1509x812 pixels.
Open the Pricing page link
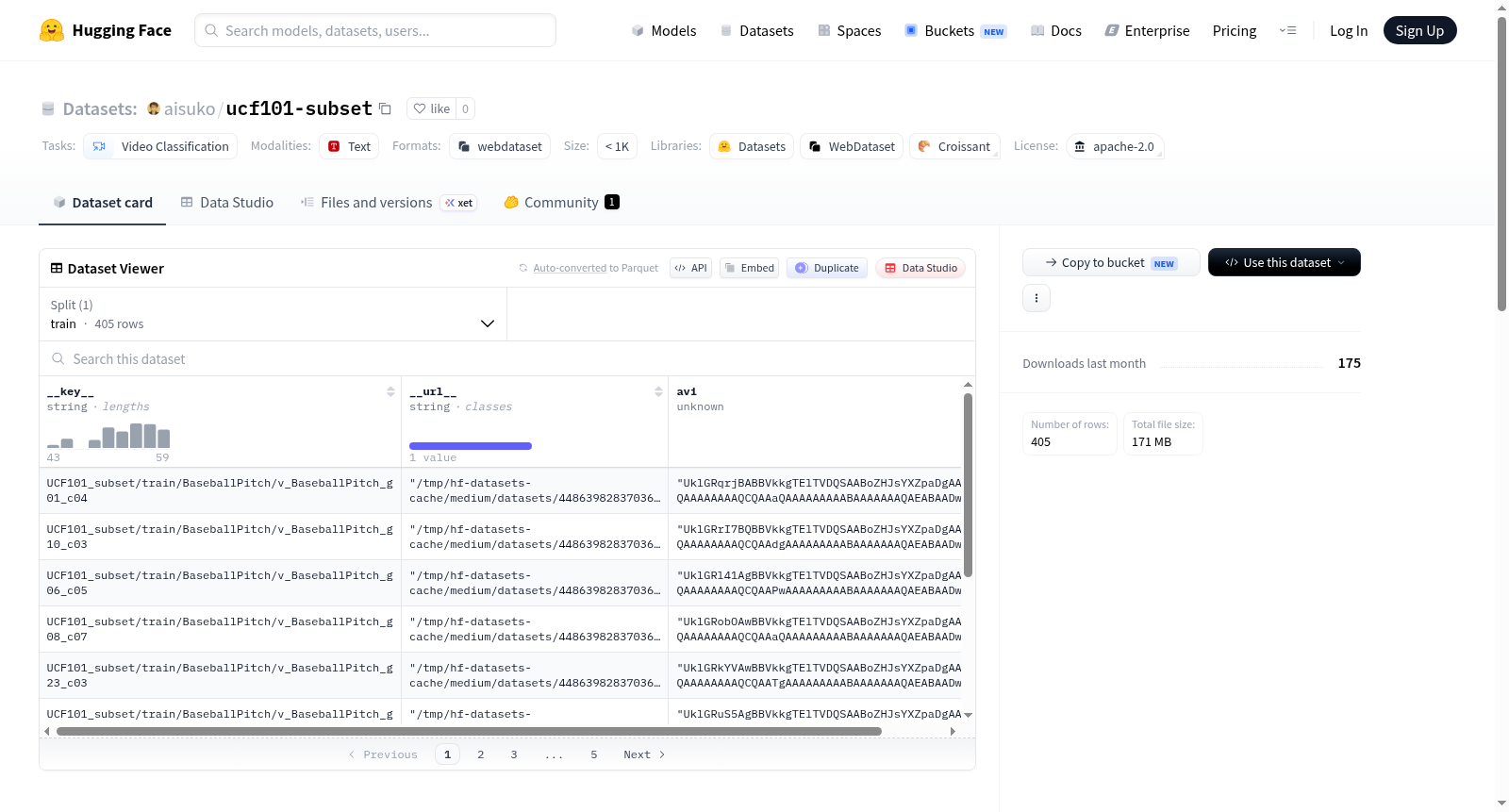click(1235, 30)
